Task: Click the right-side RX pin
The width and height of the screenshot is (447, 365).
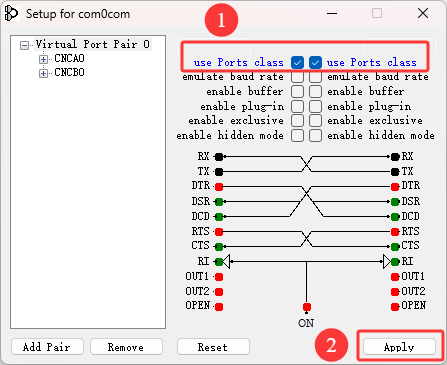Action: point(395,156)
